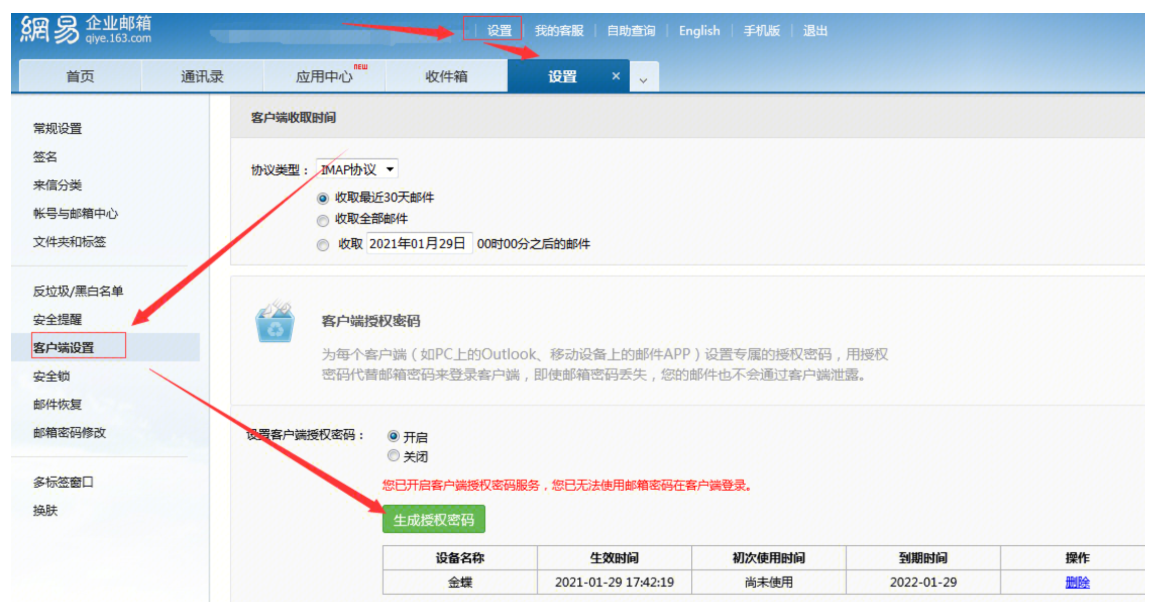Click the cell 2021-01-29 17:42:19

[x=614, y=582]
